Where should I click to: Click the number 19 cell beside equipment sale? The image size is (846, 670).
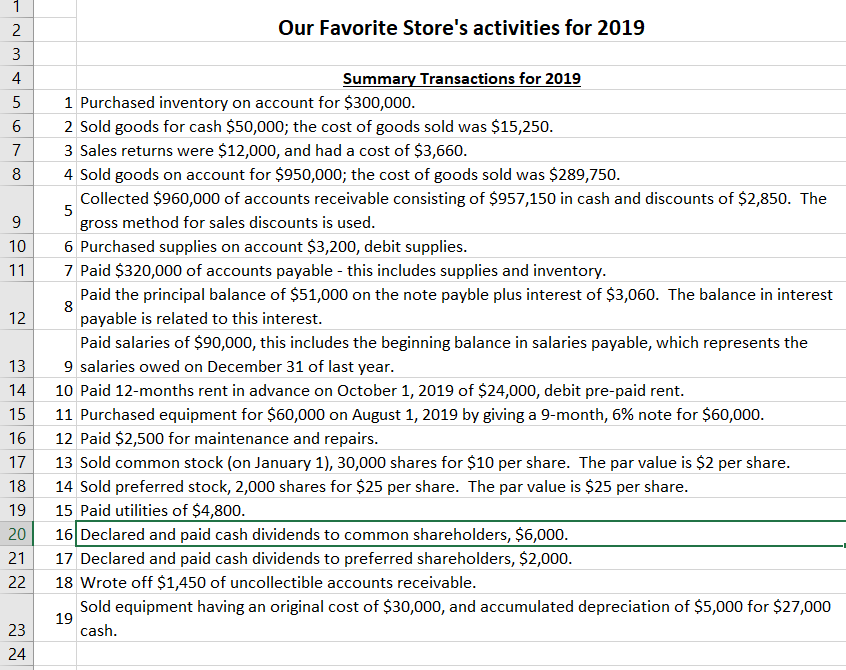click(x=67, y=618)
